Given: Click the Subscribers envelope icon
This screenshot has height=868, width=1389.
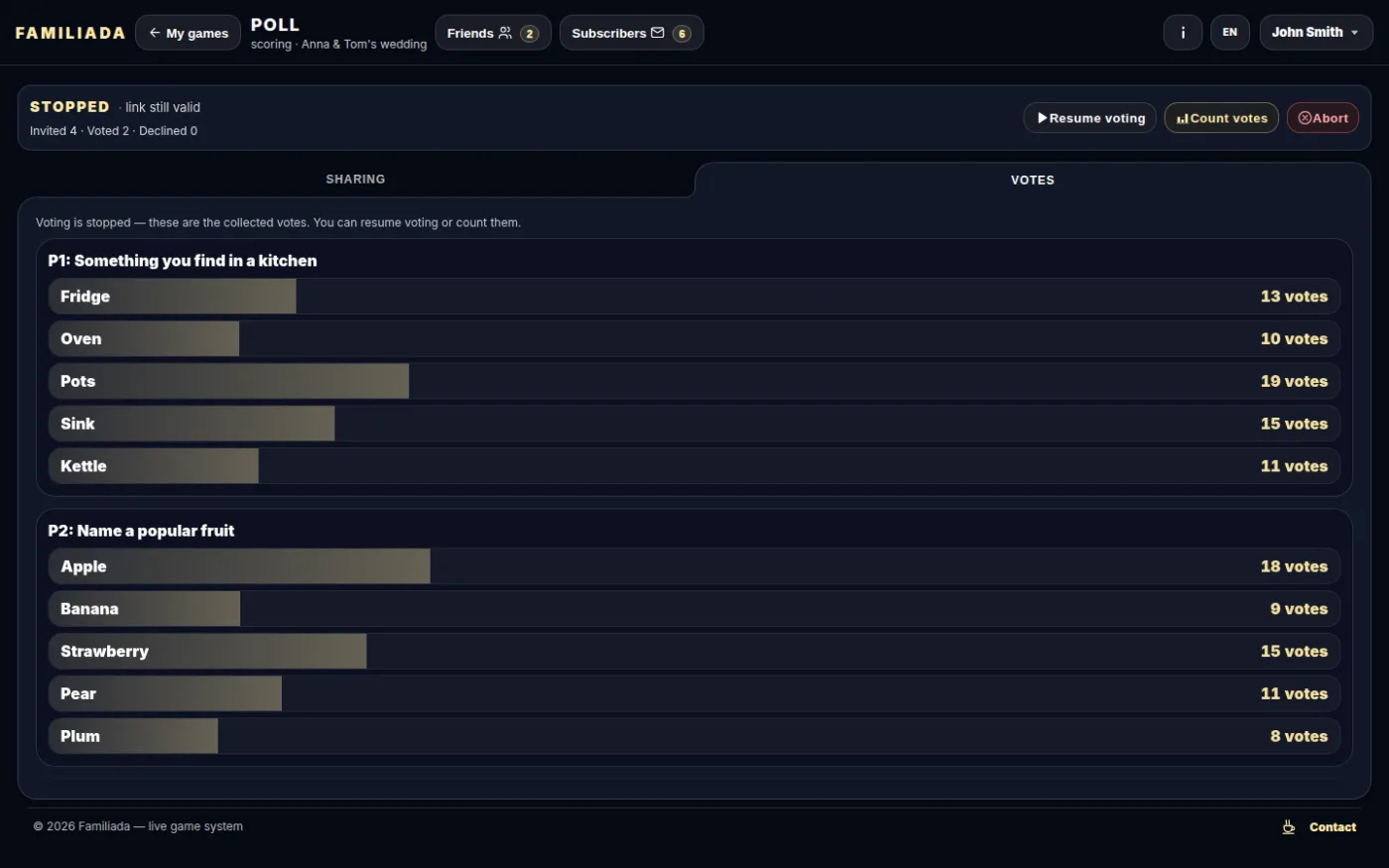Looking at the screenshot, I should (x=657, y=33).
